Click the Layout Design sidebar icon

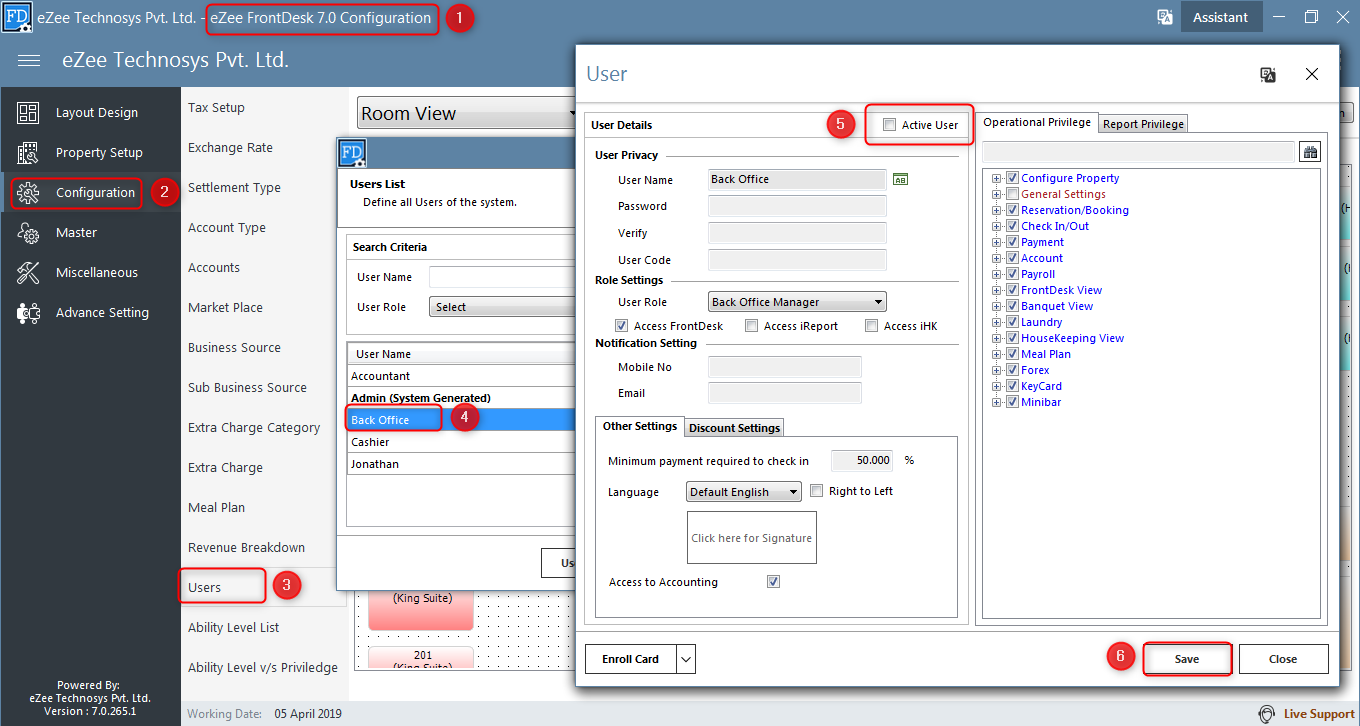tap(28, 113)
